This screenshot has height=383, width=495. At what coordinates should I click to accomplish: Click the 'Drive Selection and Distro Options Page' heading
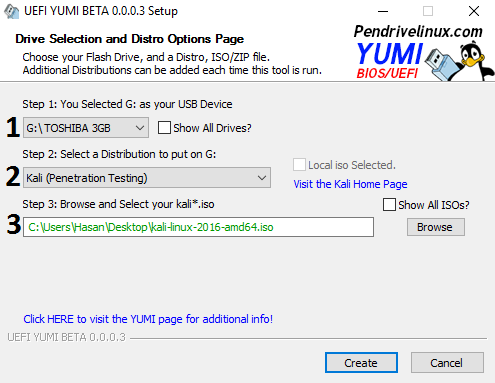click(130, 39)
